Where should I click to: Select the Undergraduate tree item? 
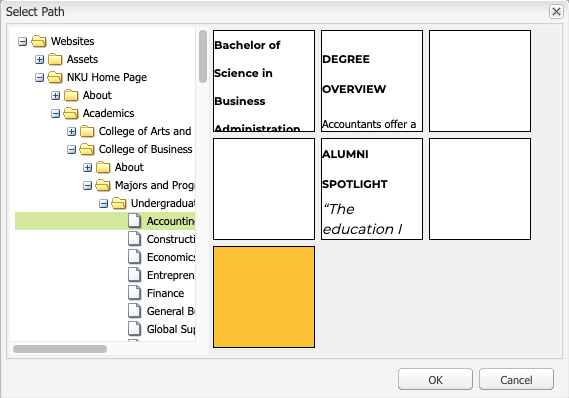[x=163, y=203]
